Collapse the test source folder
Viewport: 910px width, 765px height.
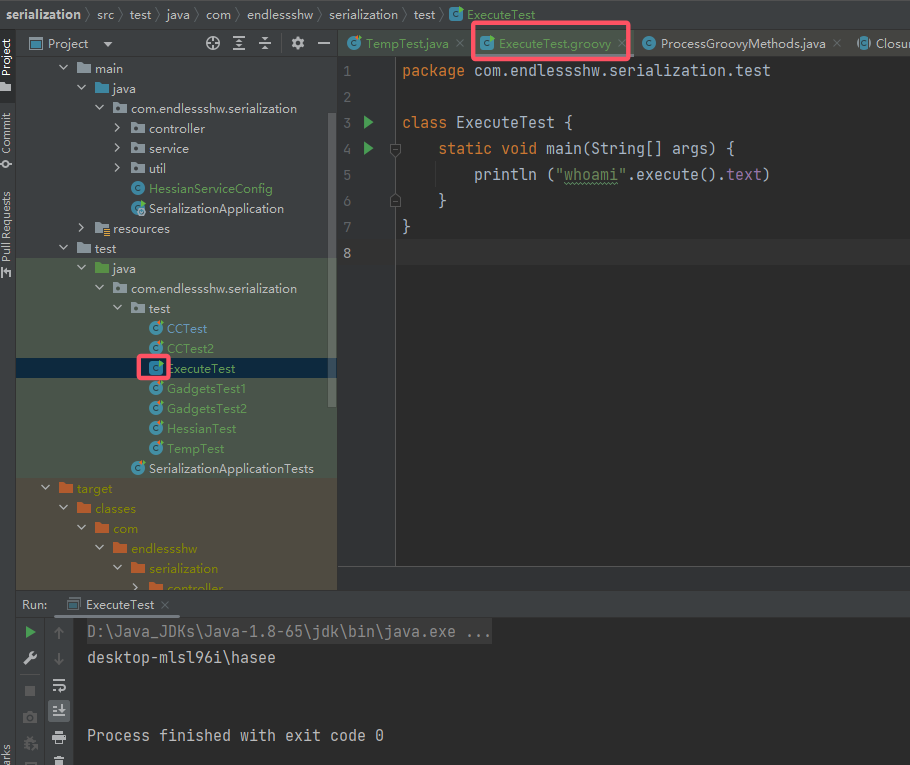tap(63, 248)
